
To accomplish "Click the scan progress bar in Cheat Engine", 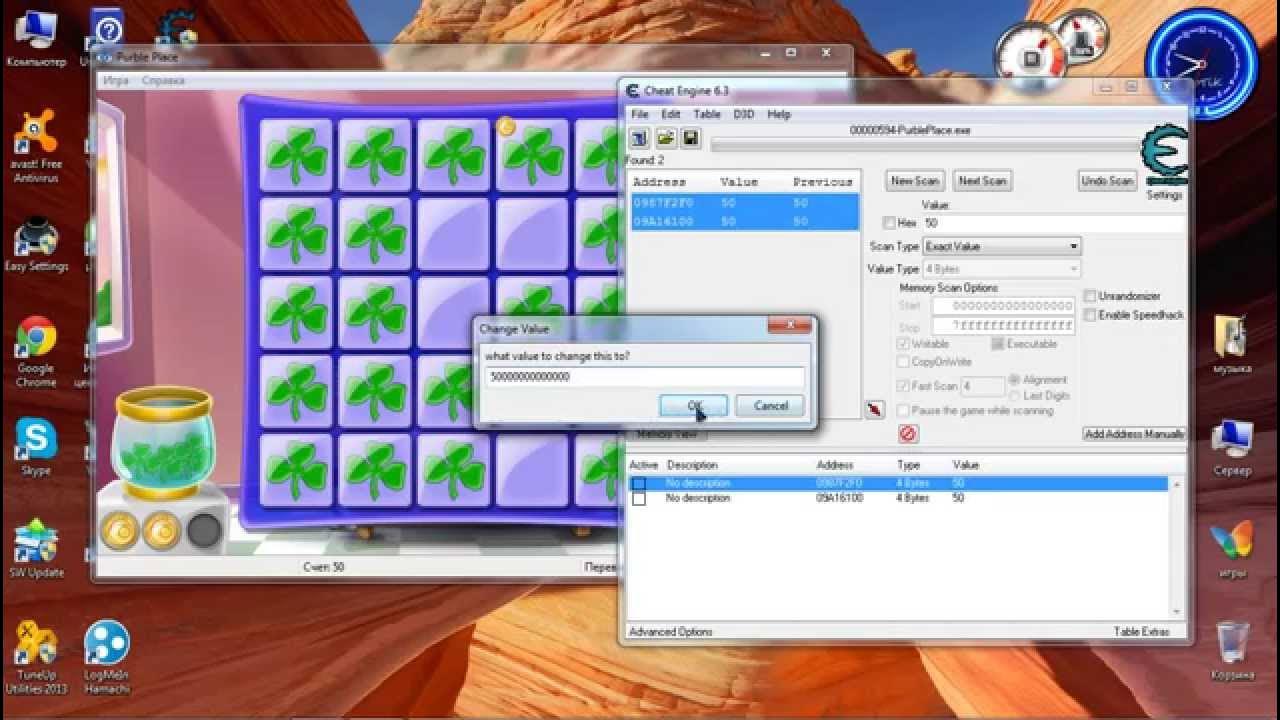I will point(924,146).
